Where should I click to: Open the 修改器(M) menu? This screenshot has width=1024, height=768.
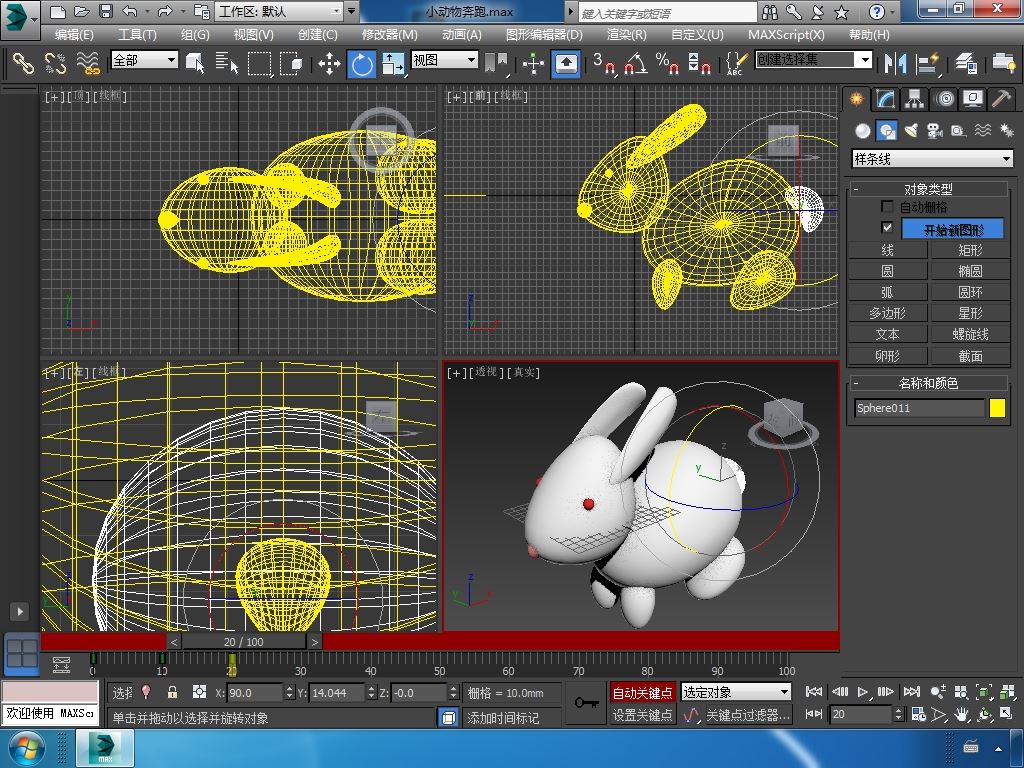coord(389,34)
